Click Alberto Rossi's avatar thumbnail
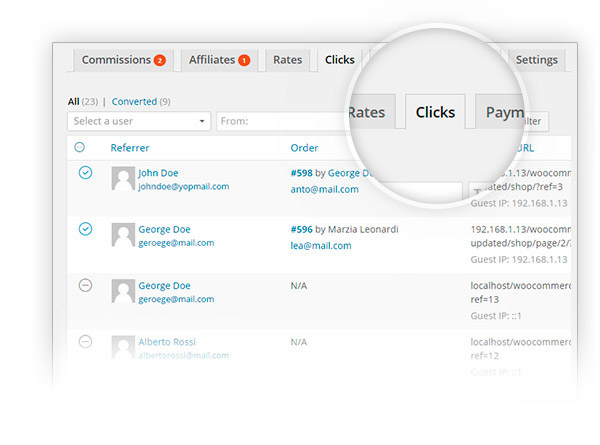600x445 pixels. click(123, 347)
